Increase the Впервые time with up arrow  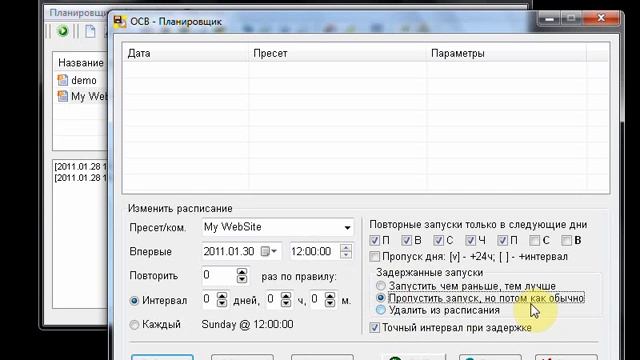click(346, 248)
